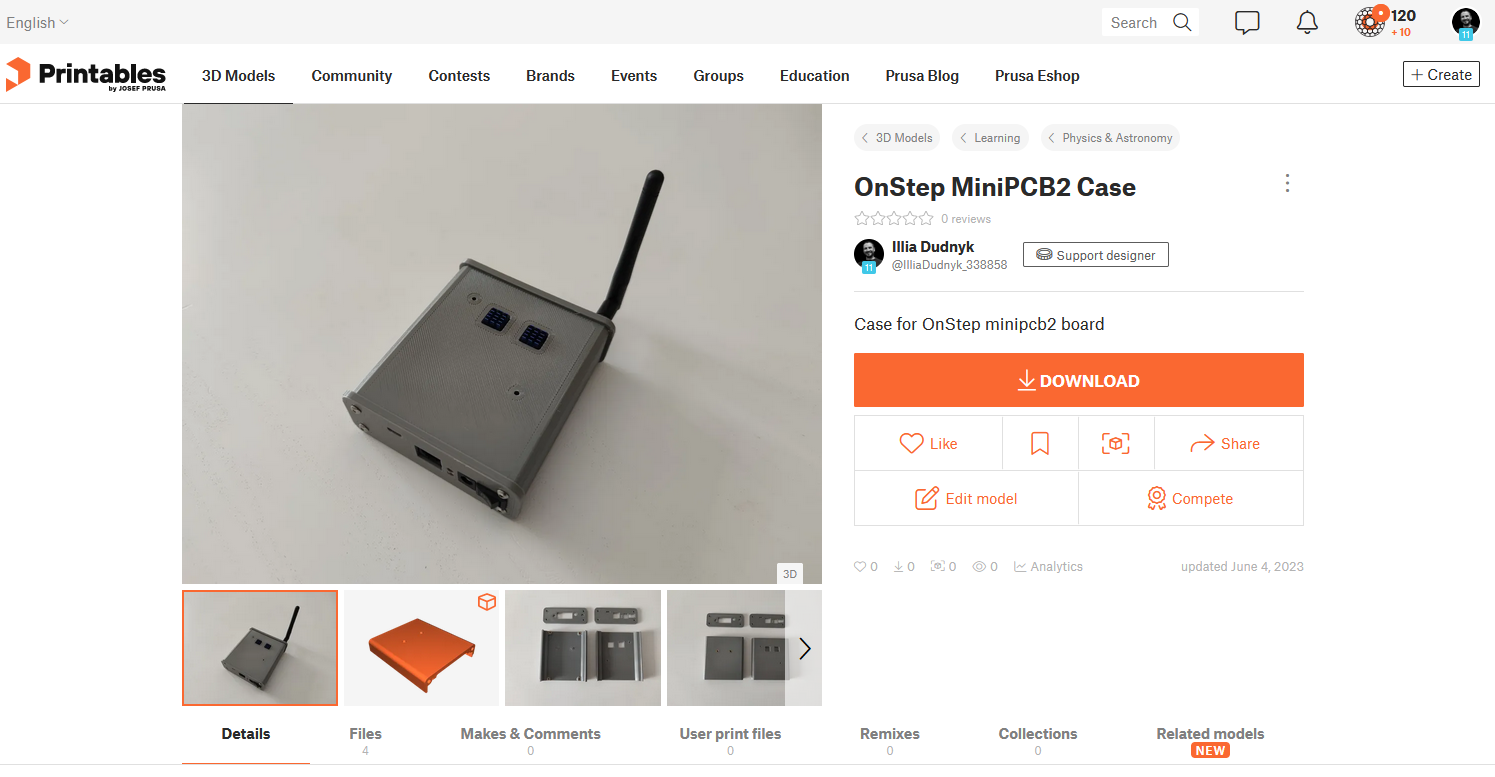The height and width of the screenshot is (777, 1495).
Task: Click the Support designer button
Action: (1095, 255)
